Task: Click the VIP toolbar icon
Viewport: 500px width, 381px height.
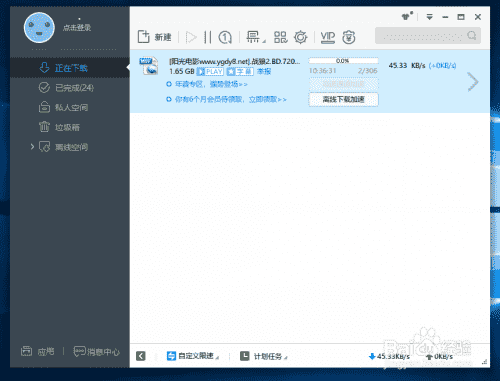Action: click(x=328, y=37)
